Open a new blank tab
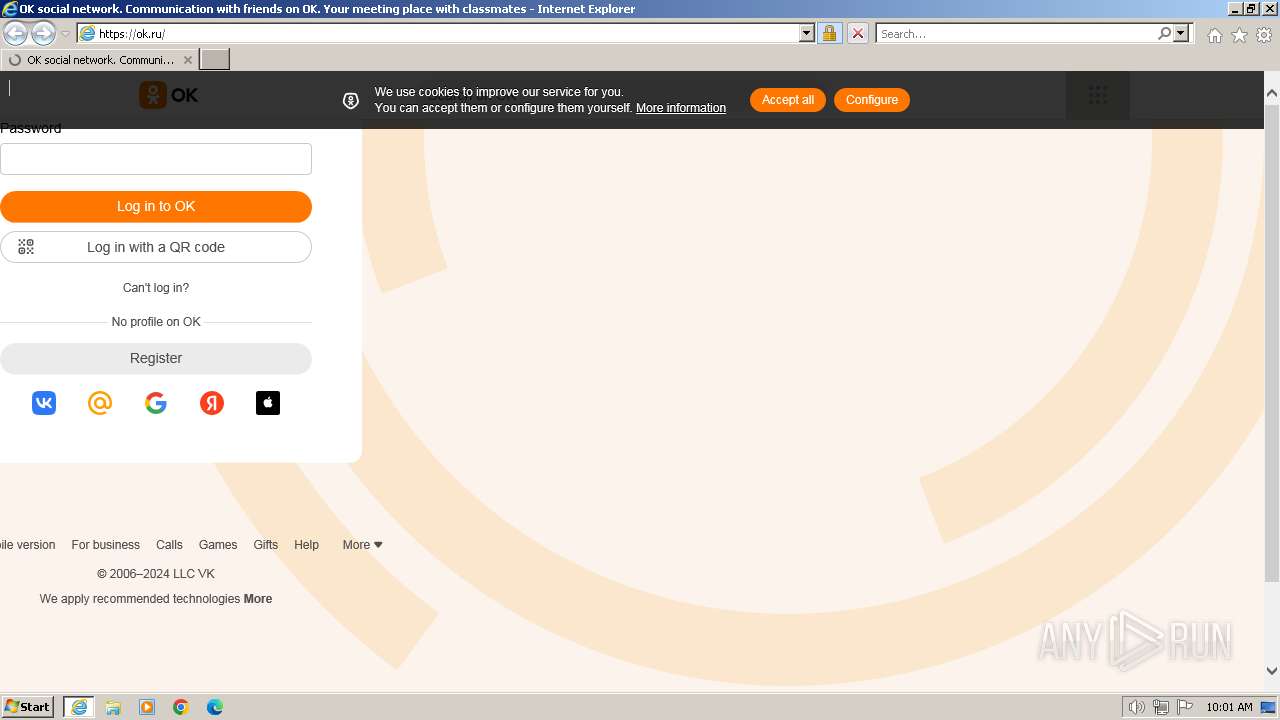Viewport: 1280px width, 720px height. pyautogui.click(x=215, y=60)
